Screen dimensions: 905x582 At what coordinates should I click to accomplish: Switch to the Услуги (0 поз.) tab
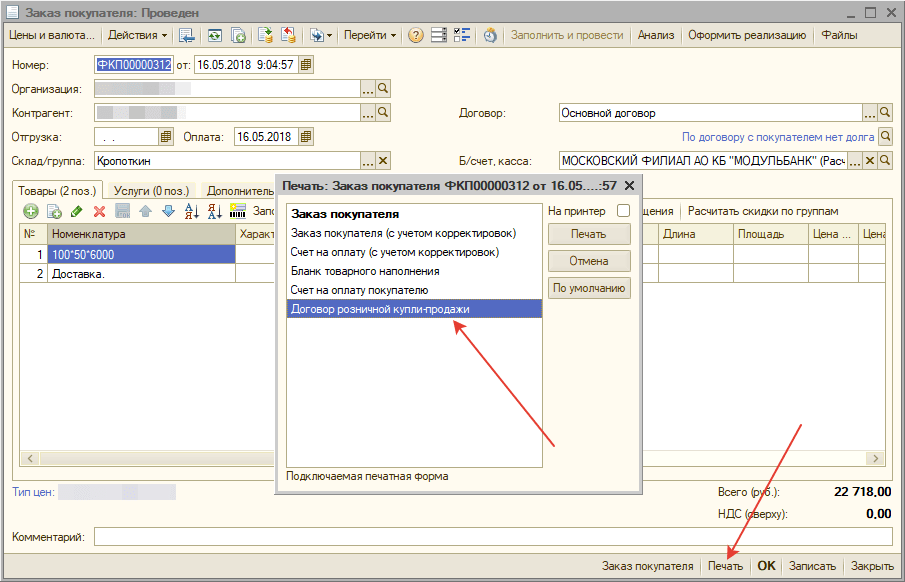pos(150,190)
